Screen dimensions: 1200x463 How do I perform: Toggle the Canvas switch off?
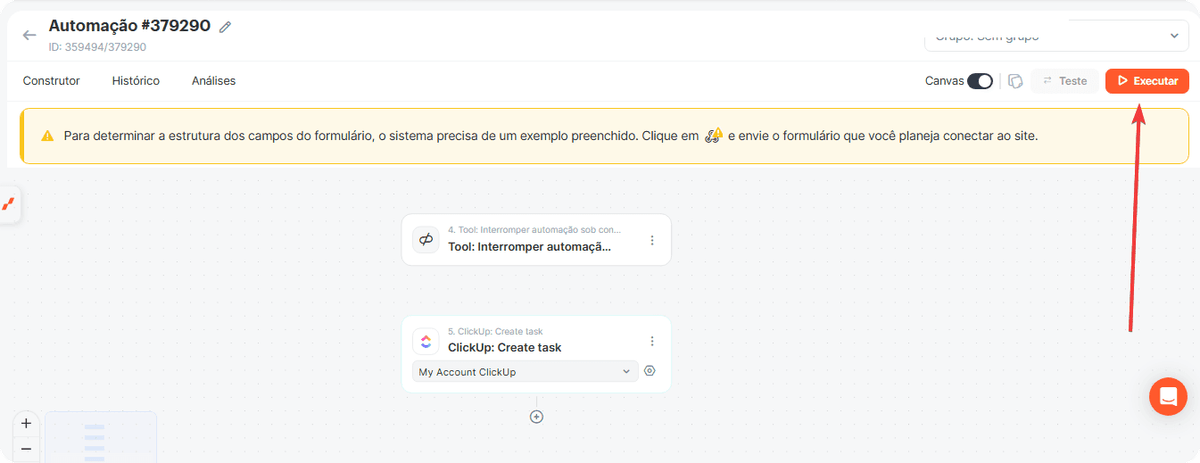pos(979,81)
